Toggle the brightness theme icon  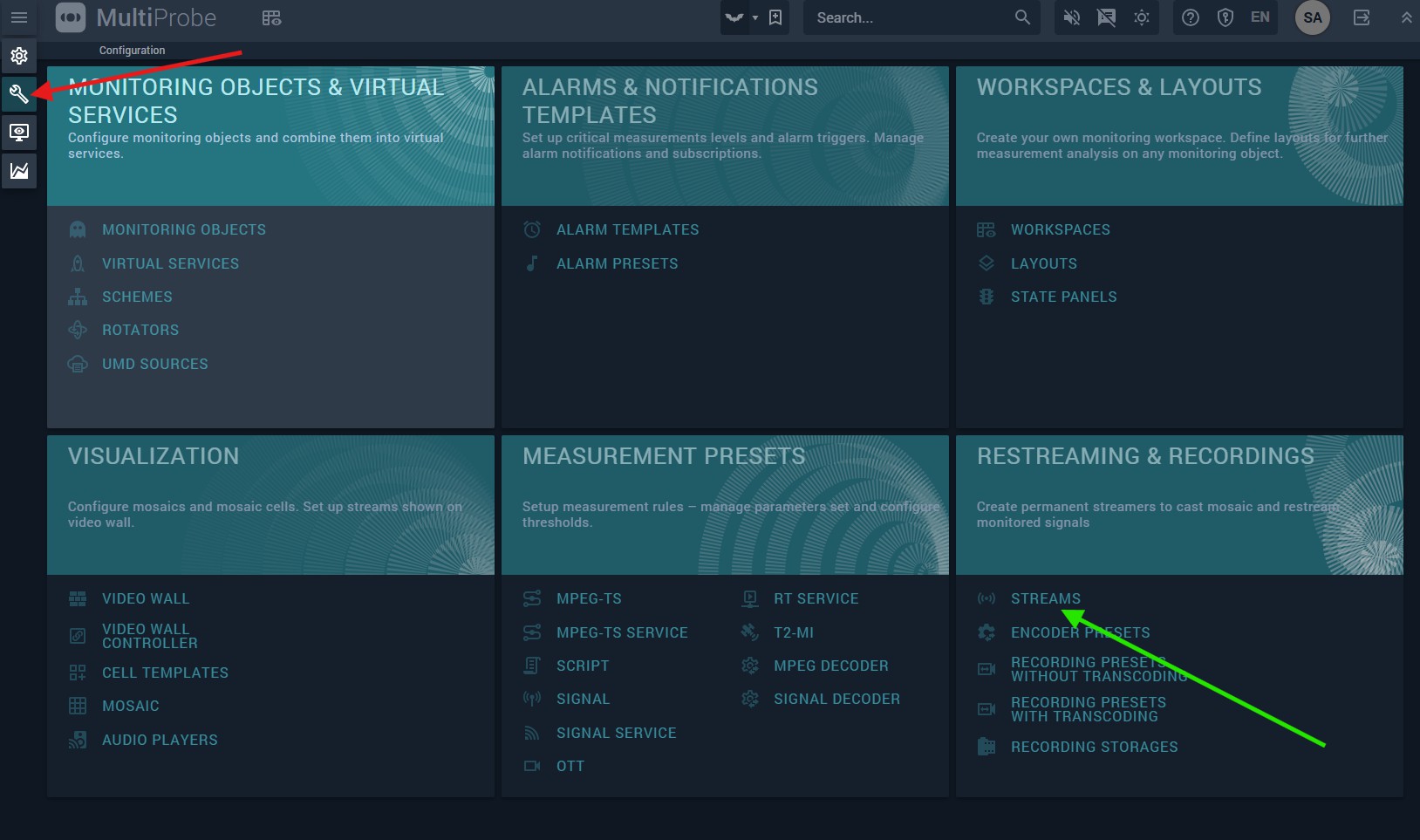[1142, 17]
